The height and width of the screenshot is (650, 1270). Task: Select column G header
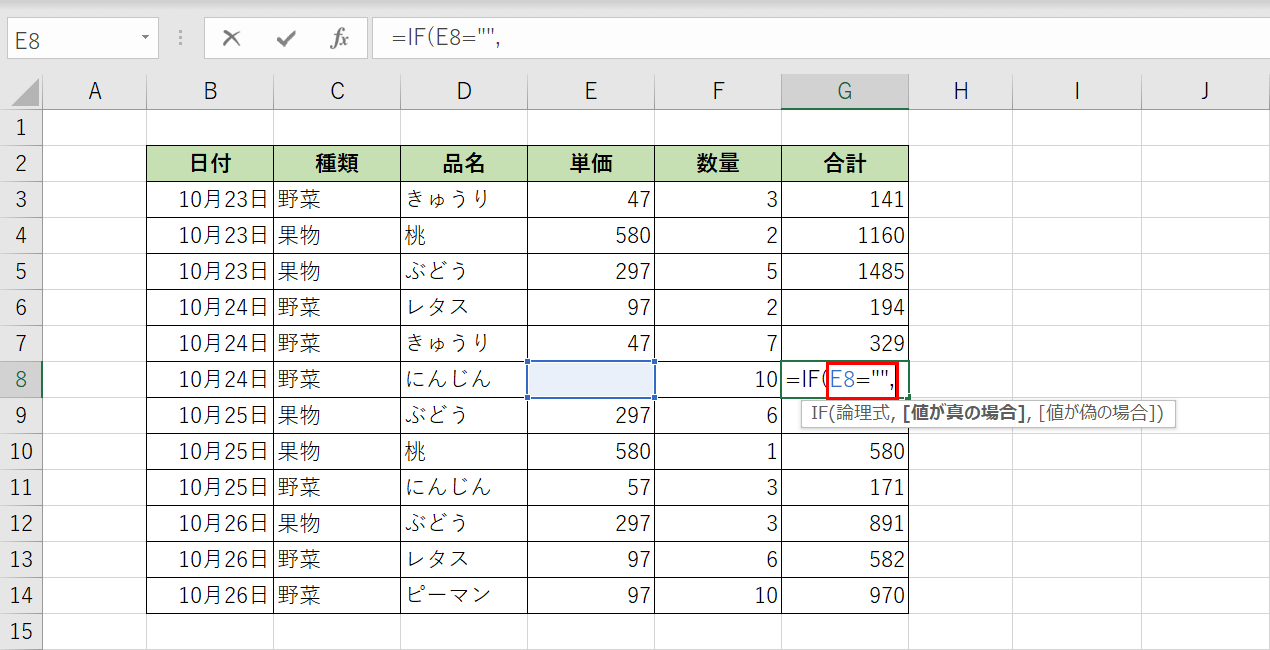click(x=844, y=90)
